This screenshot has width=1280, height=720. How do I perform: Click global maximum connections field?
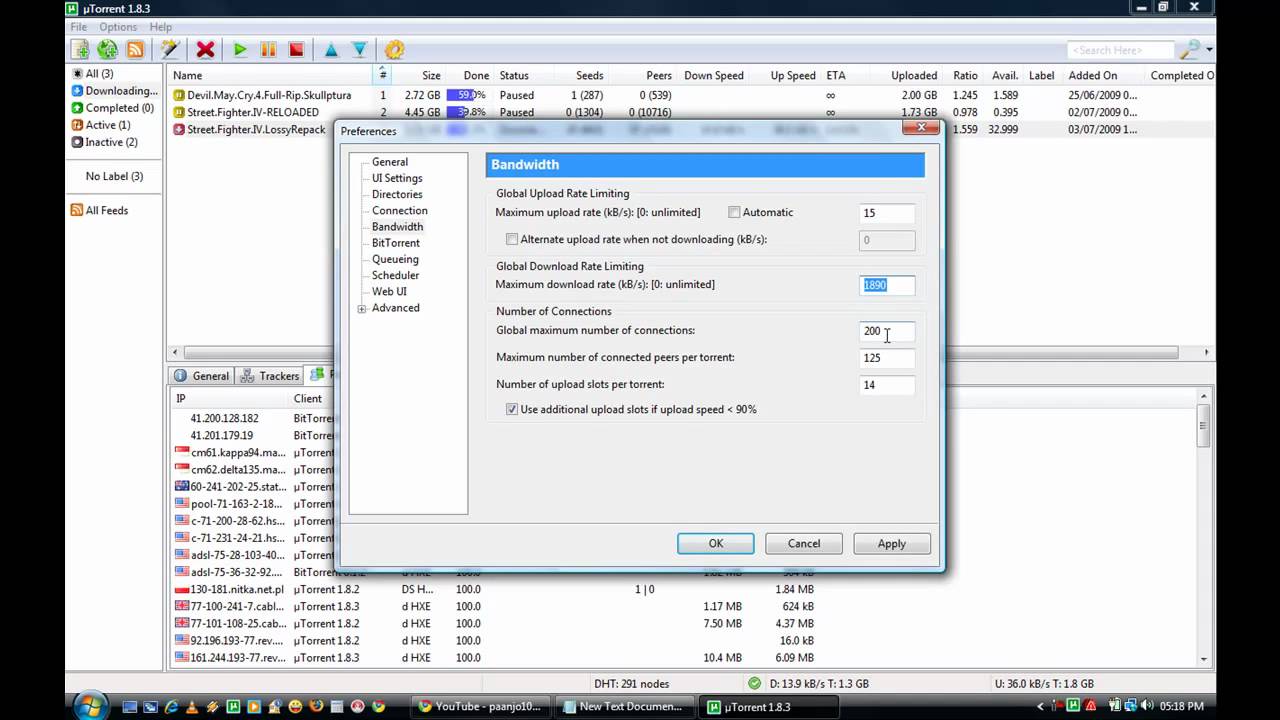(887, 331)
